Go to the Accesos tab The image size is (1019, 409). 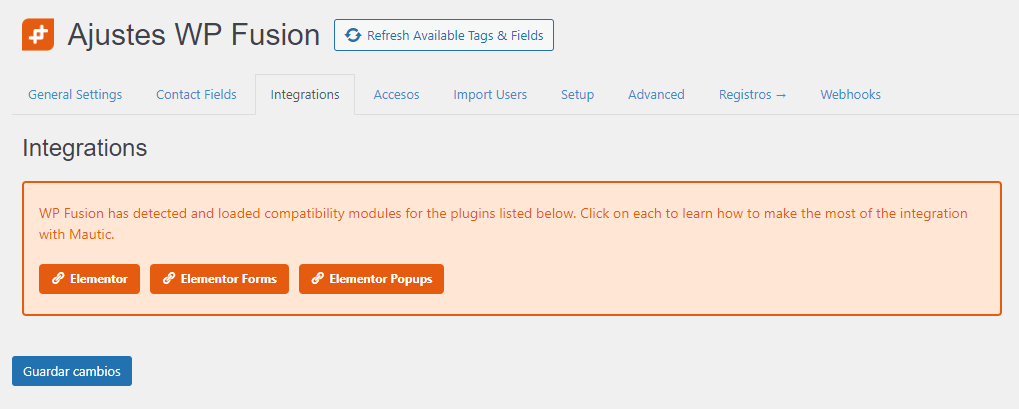point(396,95)
